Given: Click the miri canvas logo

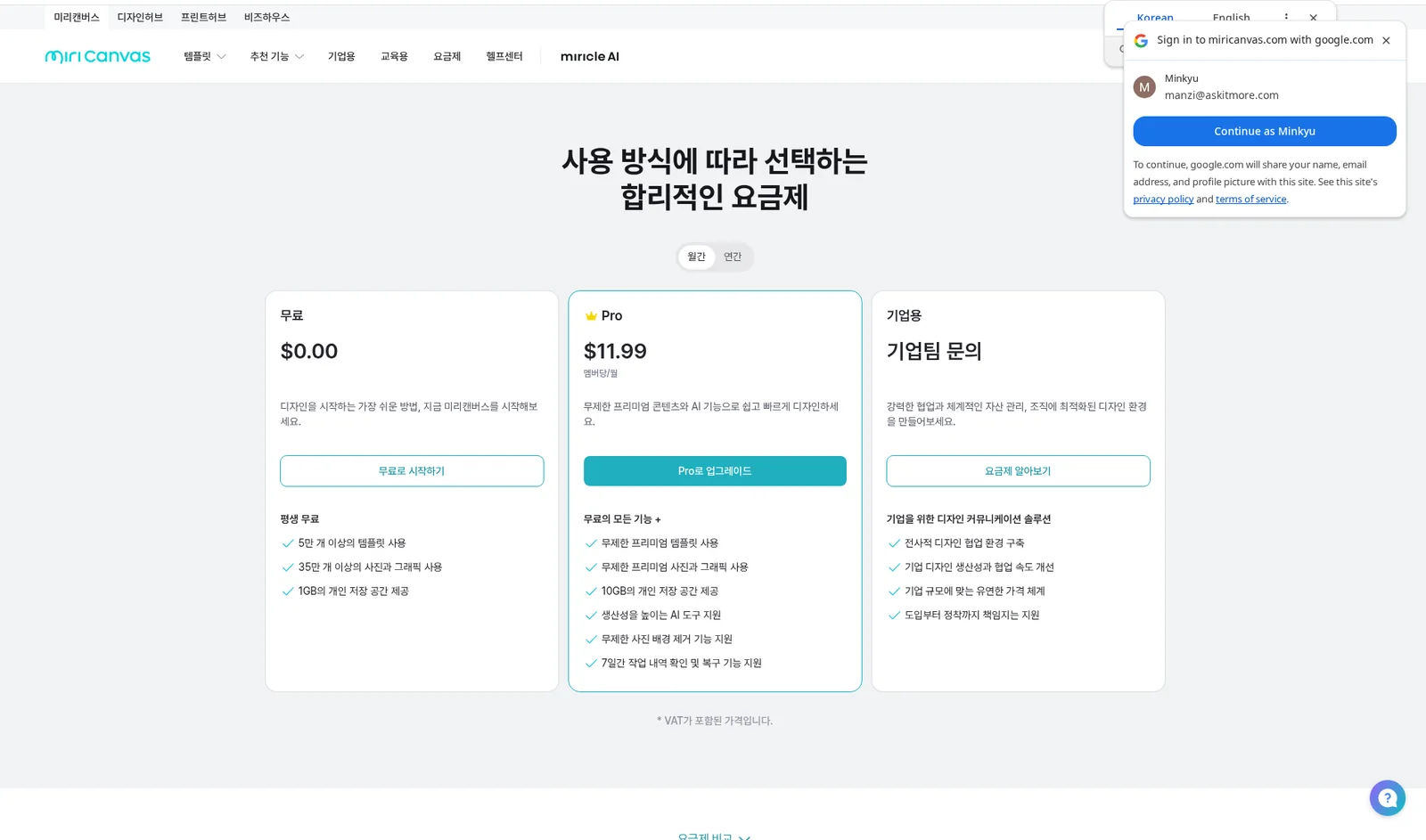Looking at the screenshot, I should click(98, 56).
